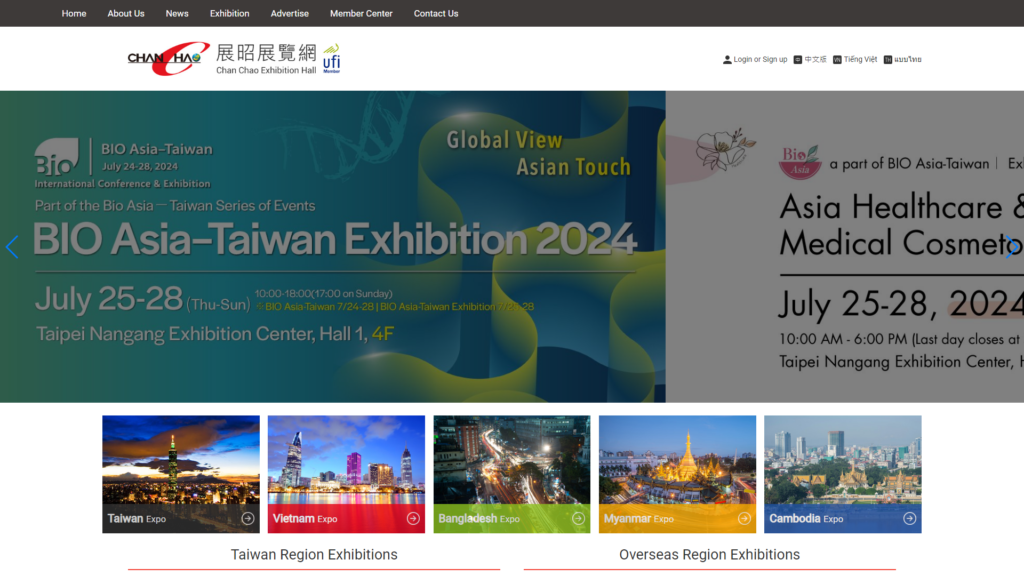This screenshot has height=576, width=1024.
Task: Click arrow icon on Vietnam Expo card
Action: pyautogui.click(x=413, y=519)
